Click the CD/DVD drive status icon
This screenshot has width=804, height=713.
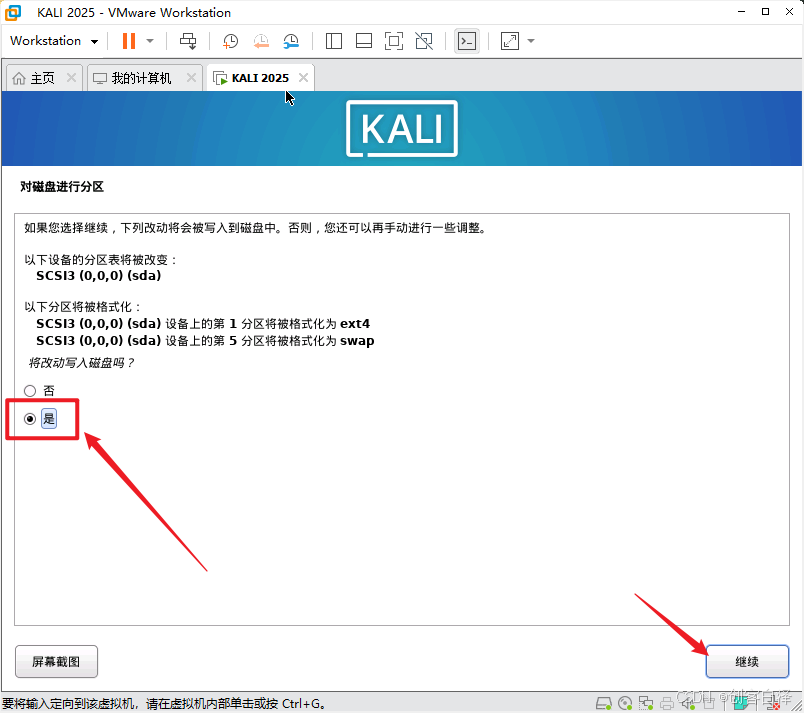click(625, 703)
